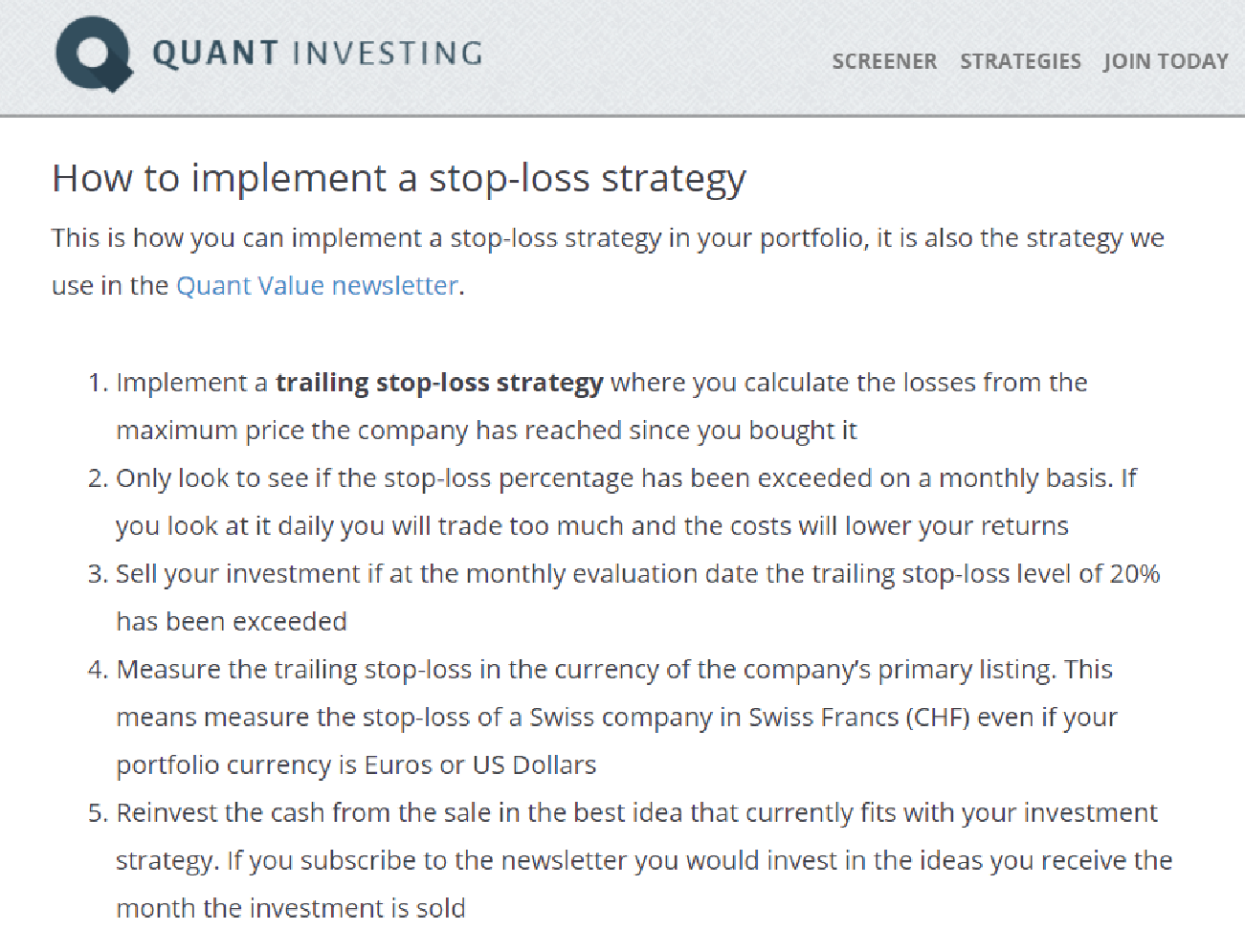1245x952 pixels.
Task: Click the intro sentence starting 'This is how'
Action: (x=608, y=261)
